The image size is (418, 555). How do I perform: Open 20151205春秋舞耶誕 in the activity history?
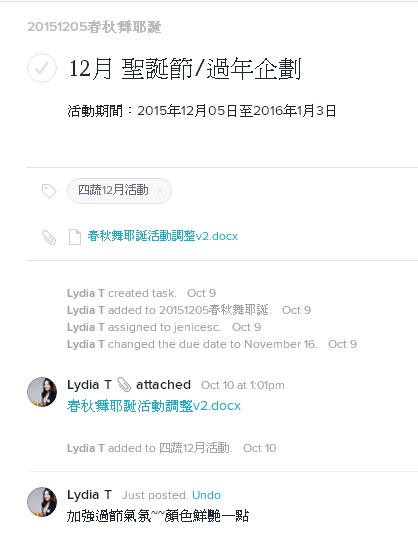(x=214, y=310)
